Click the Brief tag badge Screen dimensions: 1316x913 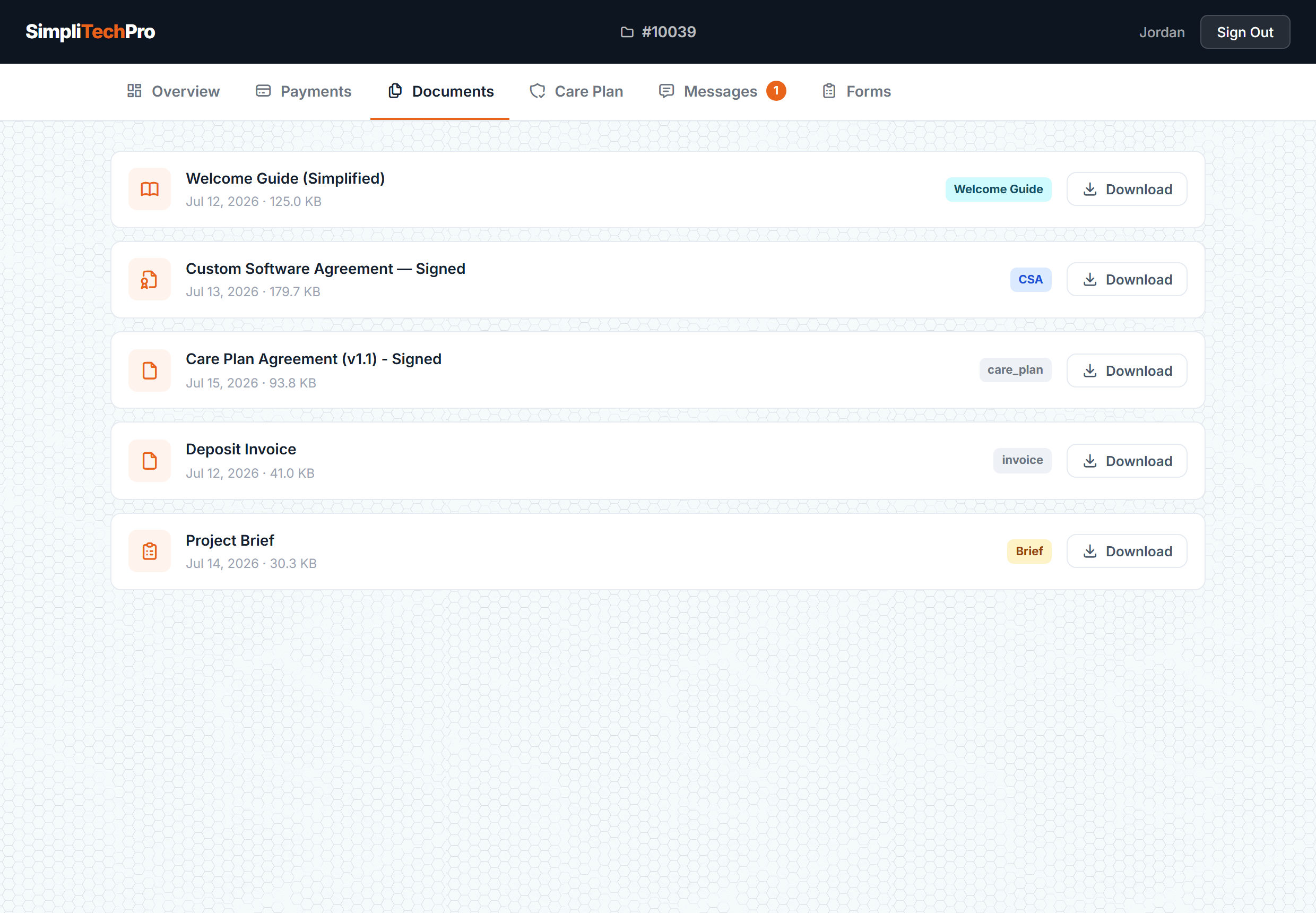(x=1029, y=552)
